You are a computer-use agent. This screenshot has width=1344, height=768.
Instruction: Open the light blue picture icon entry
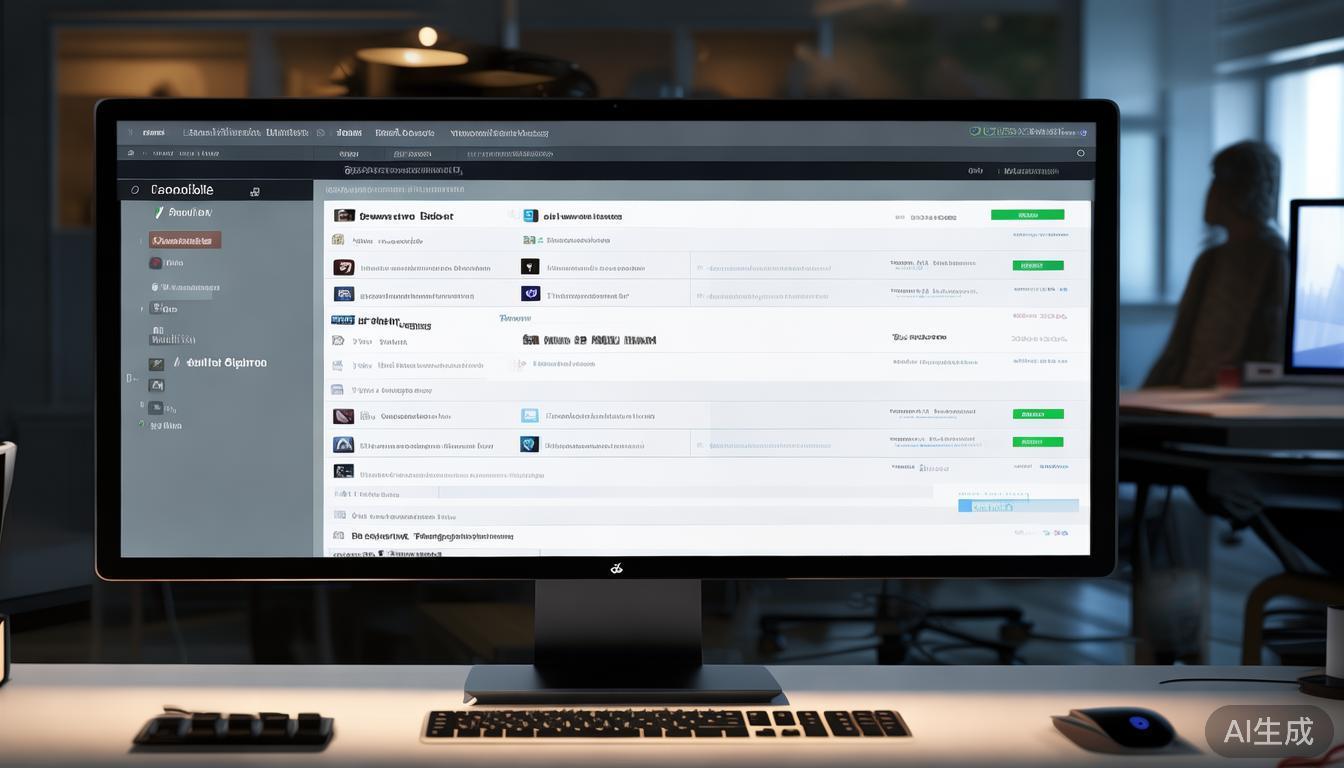click(530, 415)
